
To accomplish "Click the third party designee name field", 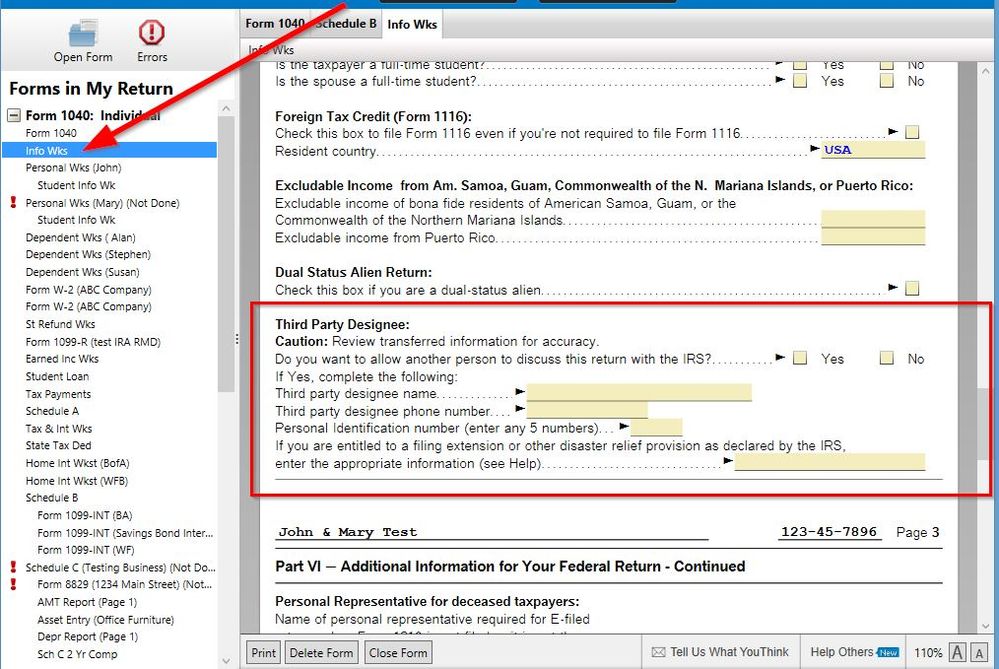I will 638,393.
